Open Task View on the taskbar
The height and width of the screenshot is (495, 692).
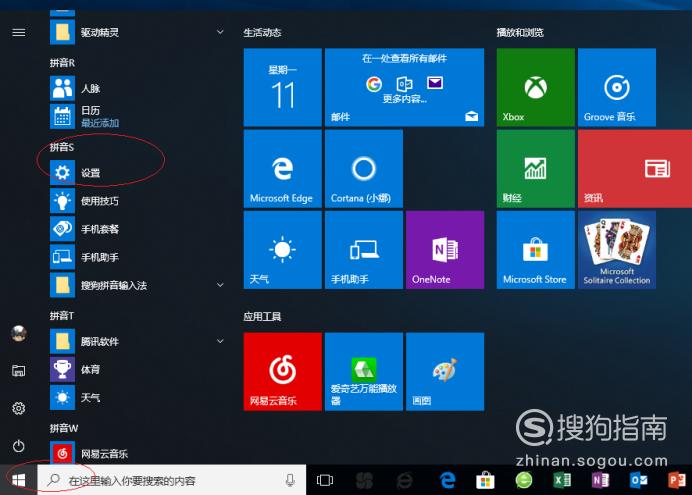[x=325, y=480]
